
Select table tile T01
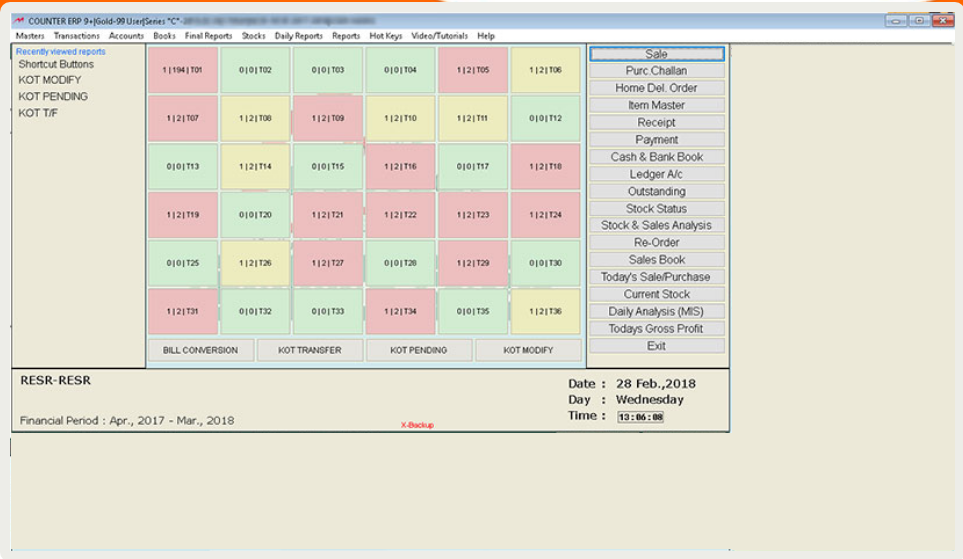pyautogui.click(x=182, y=70)
